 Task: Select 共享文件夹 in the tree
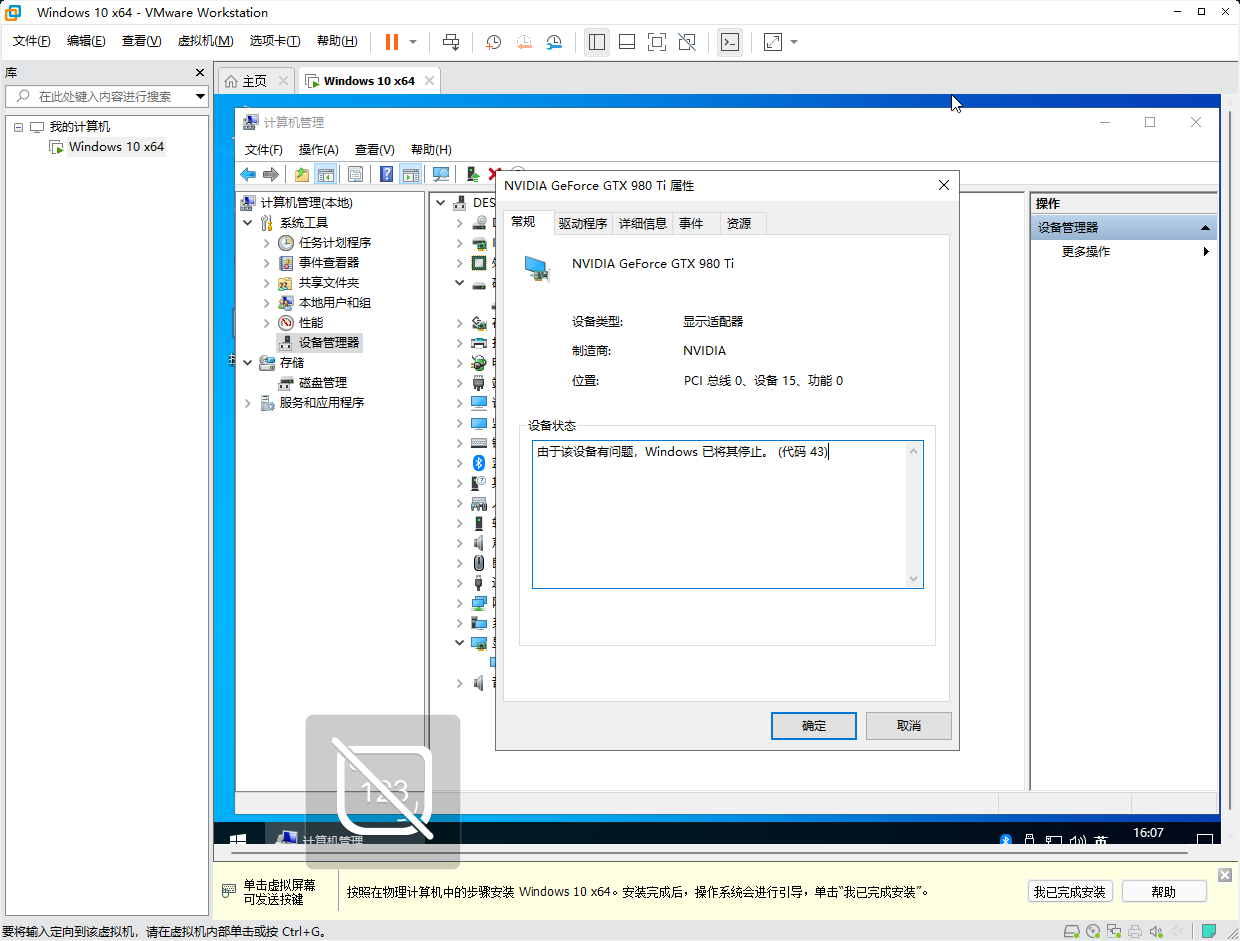[x=328, y=283]
